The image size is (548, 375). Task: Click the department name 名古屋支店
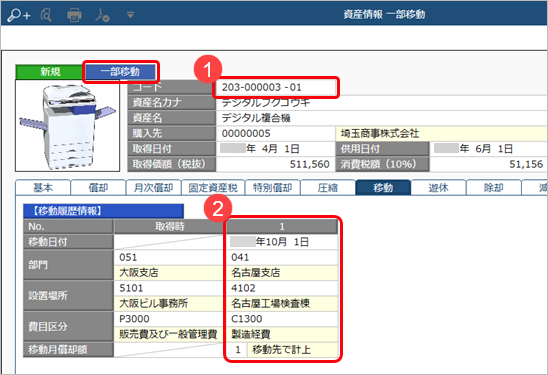(x=282, y=273)
